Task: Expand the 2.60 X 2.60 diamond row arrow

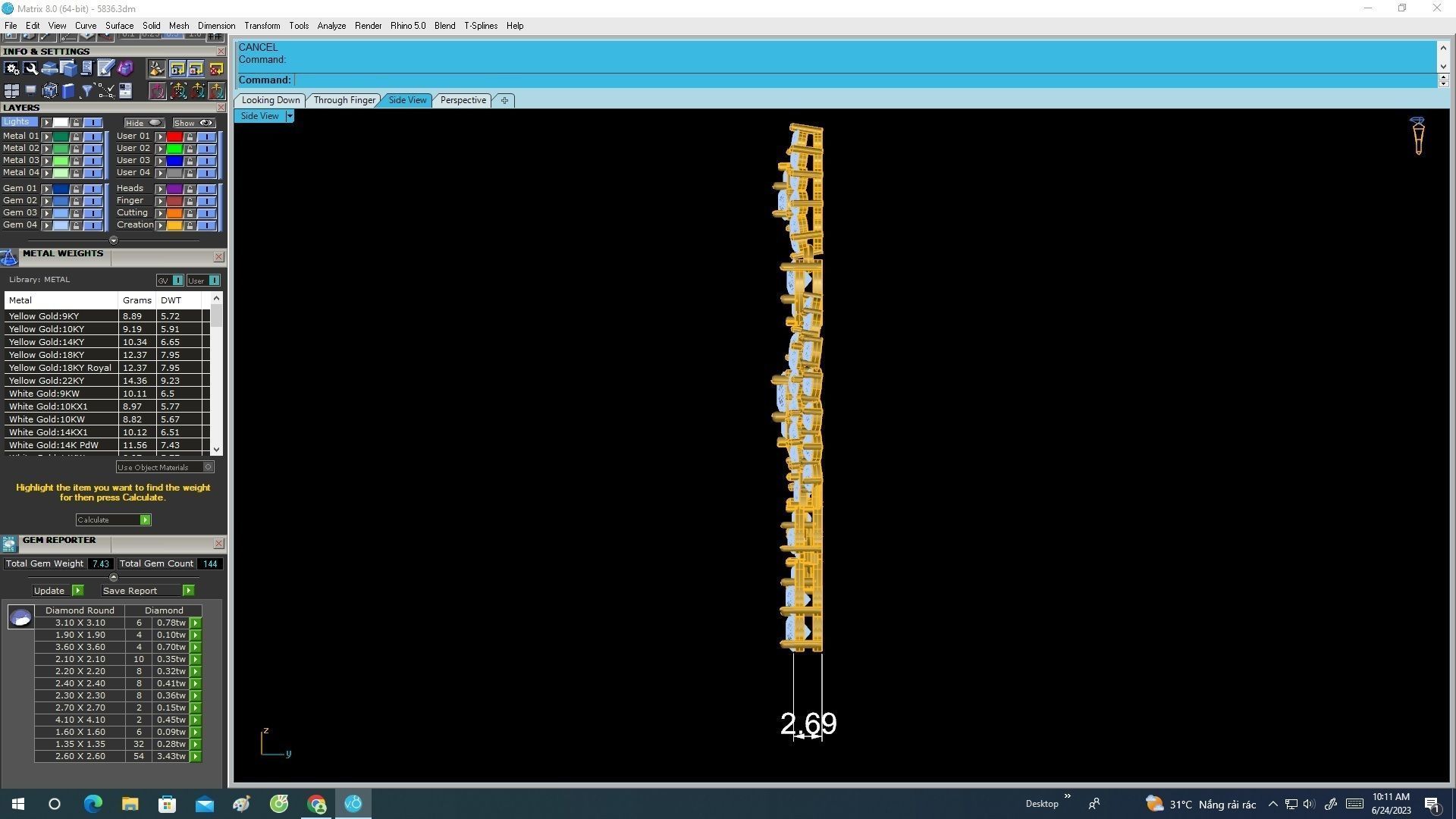Action: [196, 757]
